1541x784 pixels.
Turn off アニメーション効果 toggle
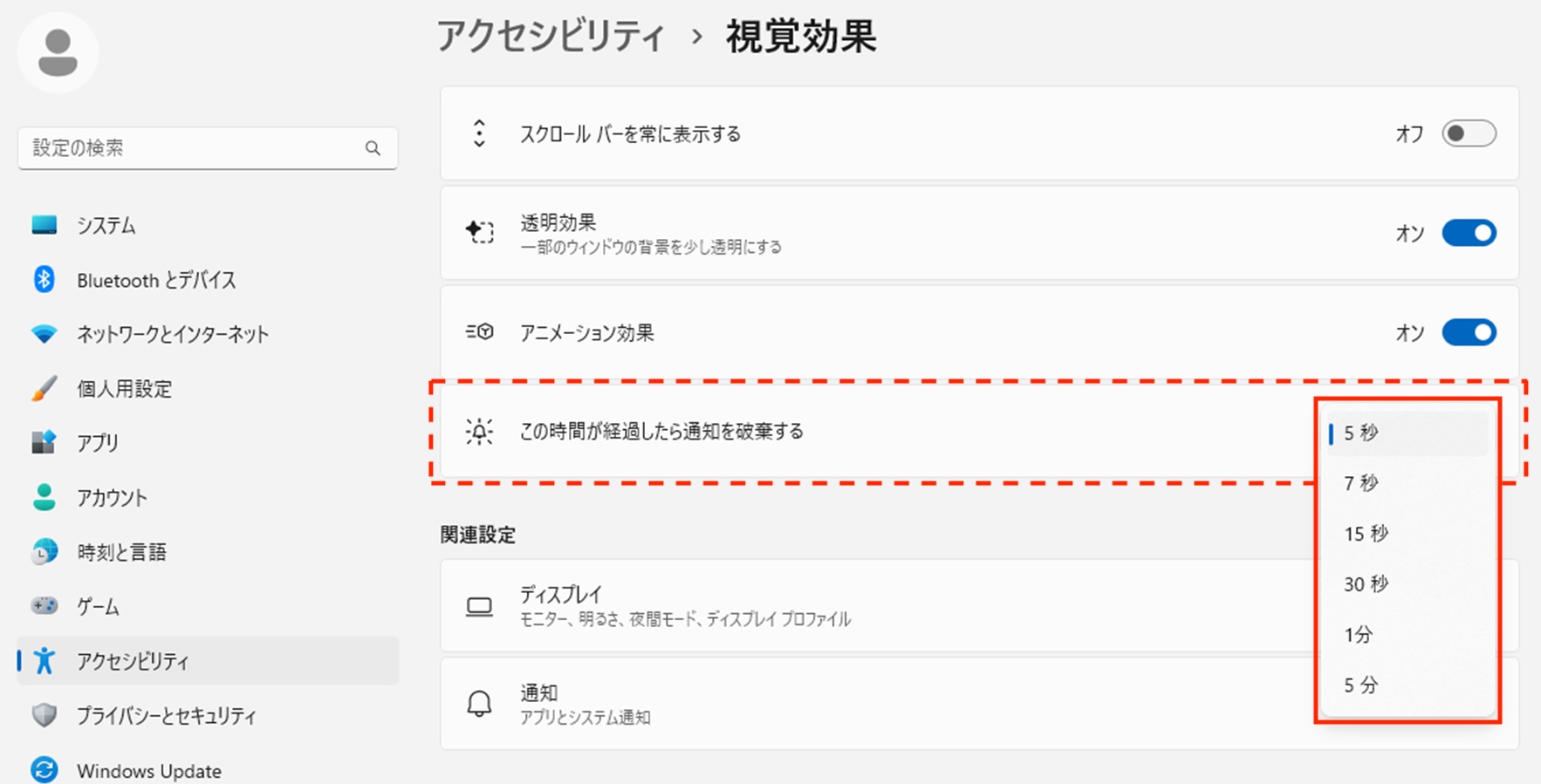[x=1469, y=332]
